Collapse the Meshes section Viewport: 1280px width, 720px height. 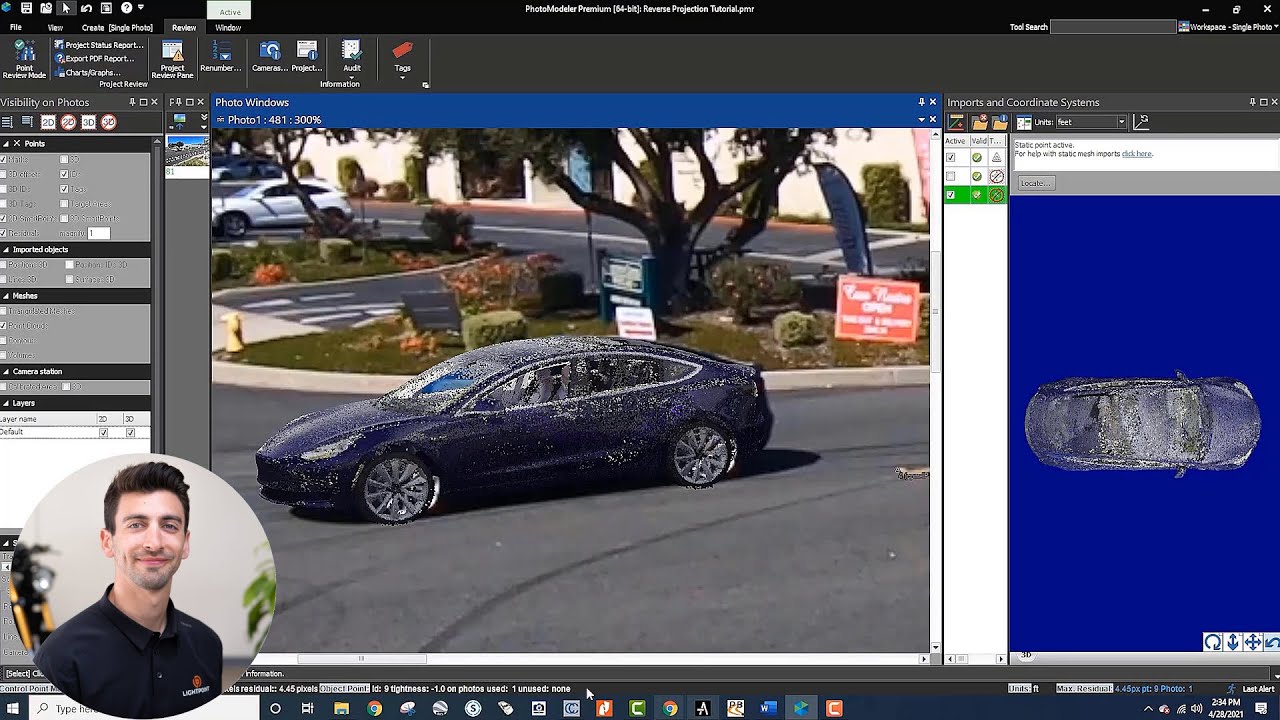click(6, 296)
